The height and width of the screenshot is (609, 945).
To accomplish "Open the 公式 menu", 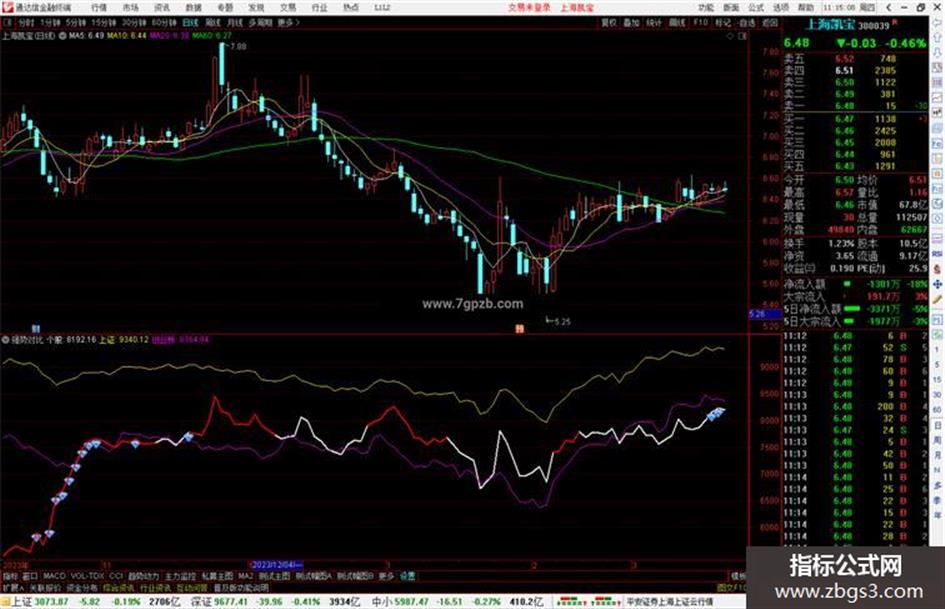I will tap(756, 8).
